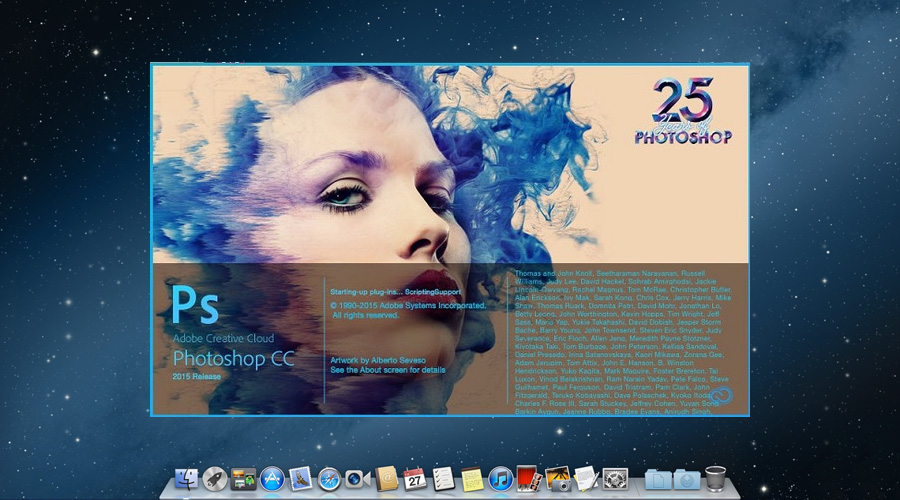This screenshot has width=900, height=500.
Task: Launch iTunes music note icon
Action: pos(501,479)
